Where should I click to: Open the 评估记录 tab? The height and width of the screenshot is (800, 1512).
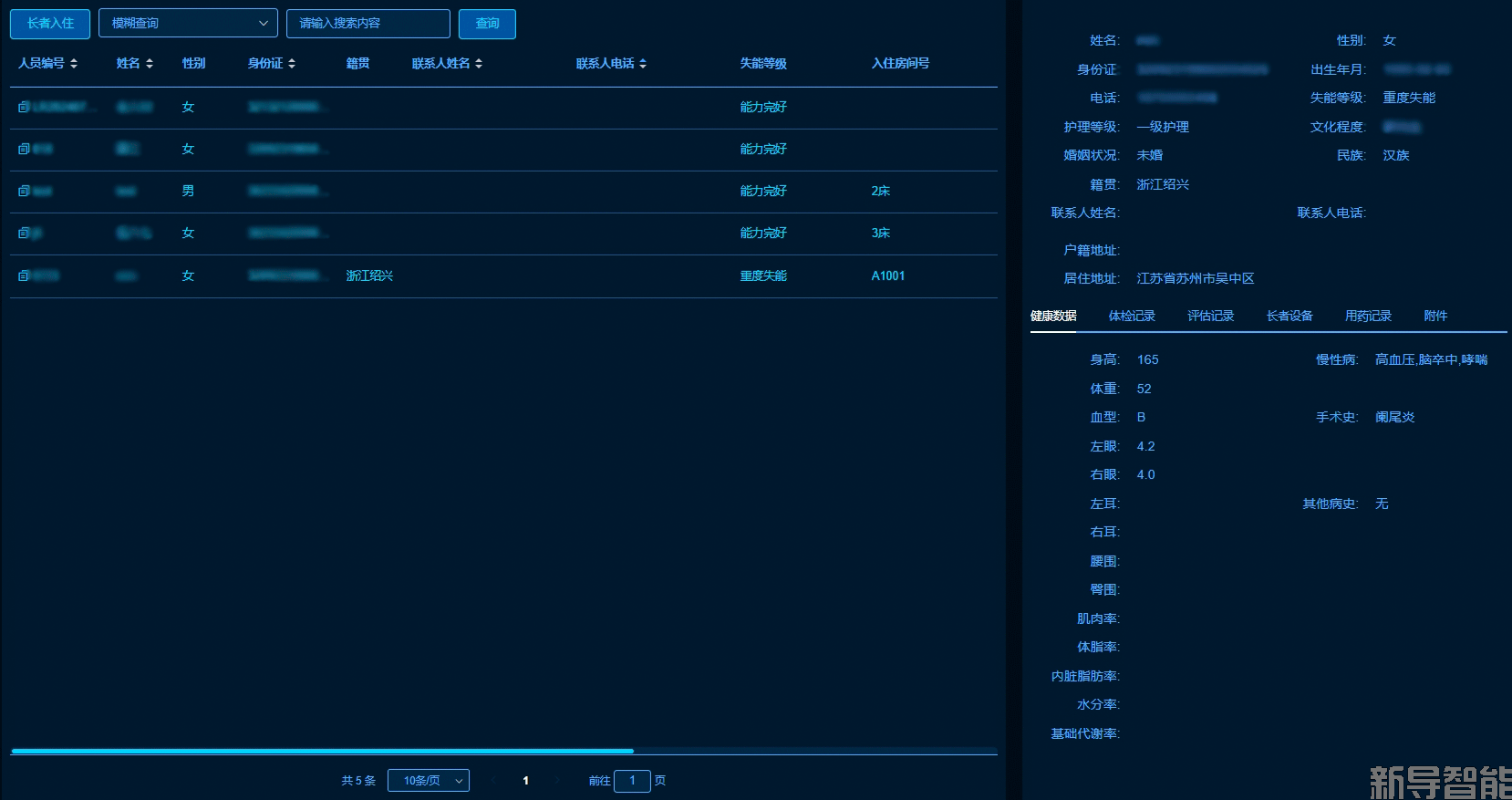[1210, 316]
